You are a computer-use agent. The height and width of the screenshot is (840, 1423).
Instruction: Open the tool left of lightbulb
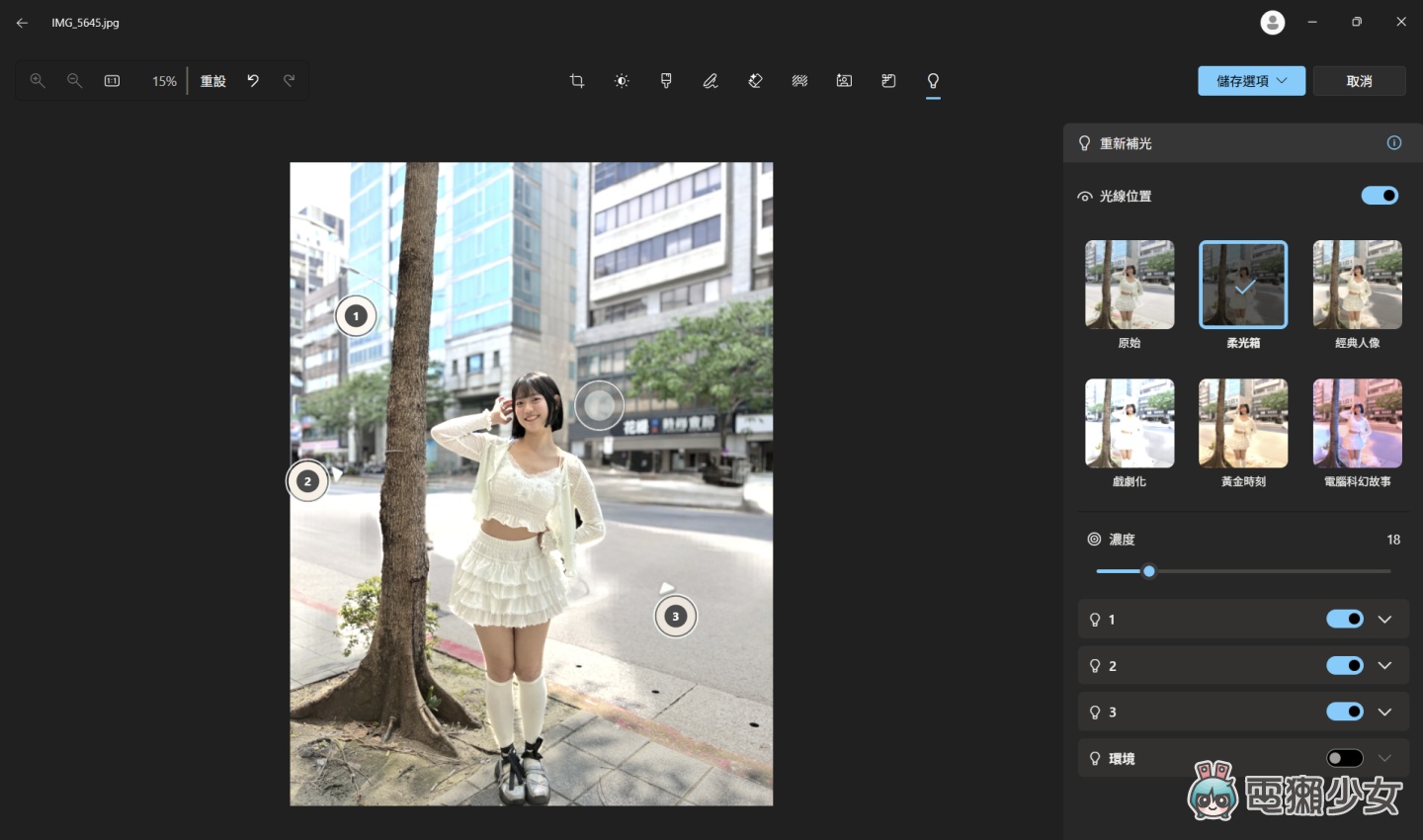[x=888, y=81]
